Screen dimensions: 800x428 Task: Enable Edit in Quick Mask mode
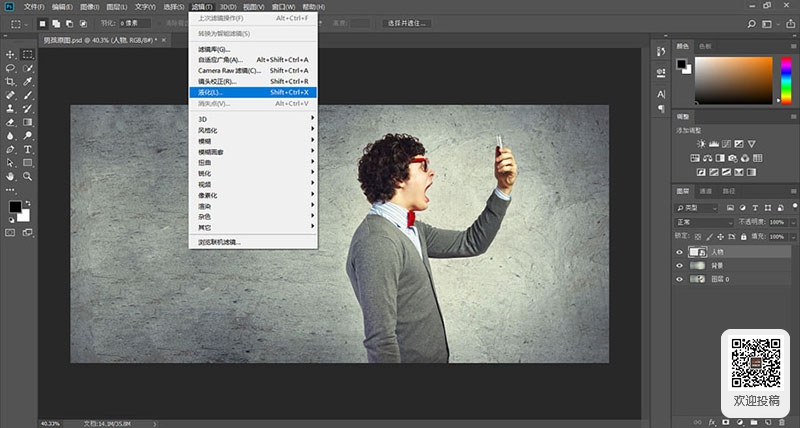click(x=10, y=233)
